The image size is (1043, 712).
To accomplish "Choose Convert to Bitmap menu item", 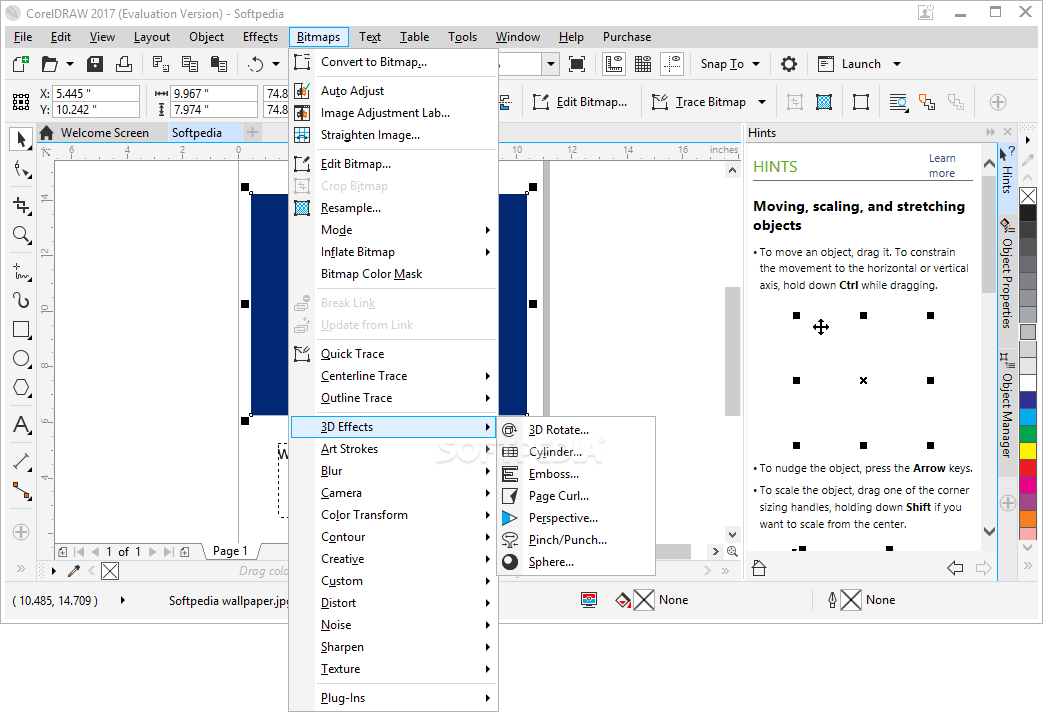I will (x=394, y=62).
